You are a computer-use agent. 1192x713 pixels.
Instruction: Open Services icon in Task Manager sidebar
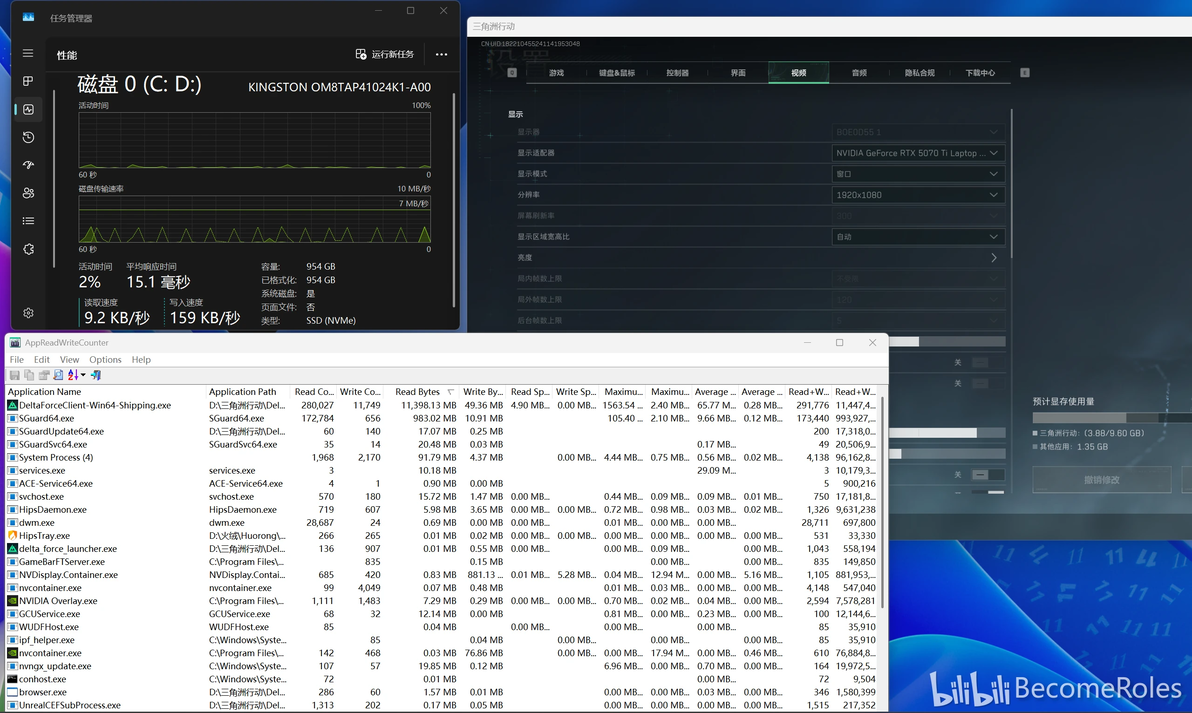click(x=28, y=249)
